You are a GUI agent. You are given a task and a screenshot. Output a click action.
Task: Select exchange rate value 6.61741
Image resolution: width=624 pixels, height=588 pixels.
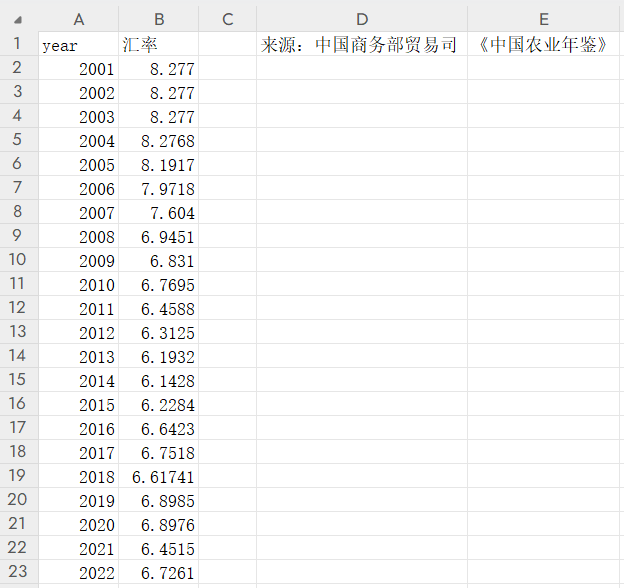point(158,476)
